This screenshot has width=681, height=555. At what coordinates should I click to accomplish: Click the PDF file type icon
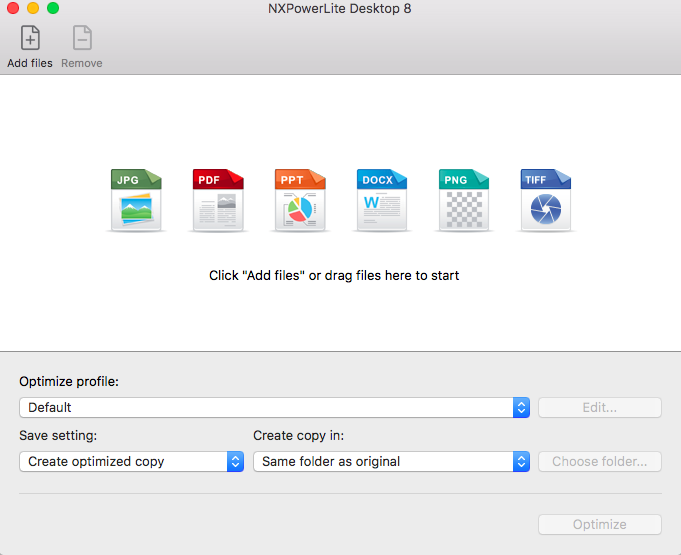tap(218, 200)
